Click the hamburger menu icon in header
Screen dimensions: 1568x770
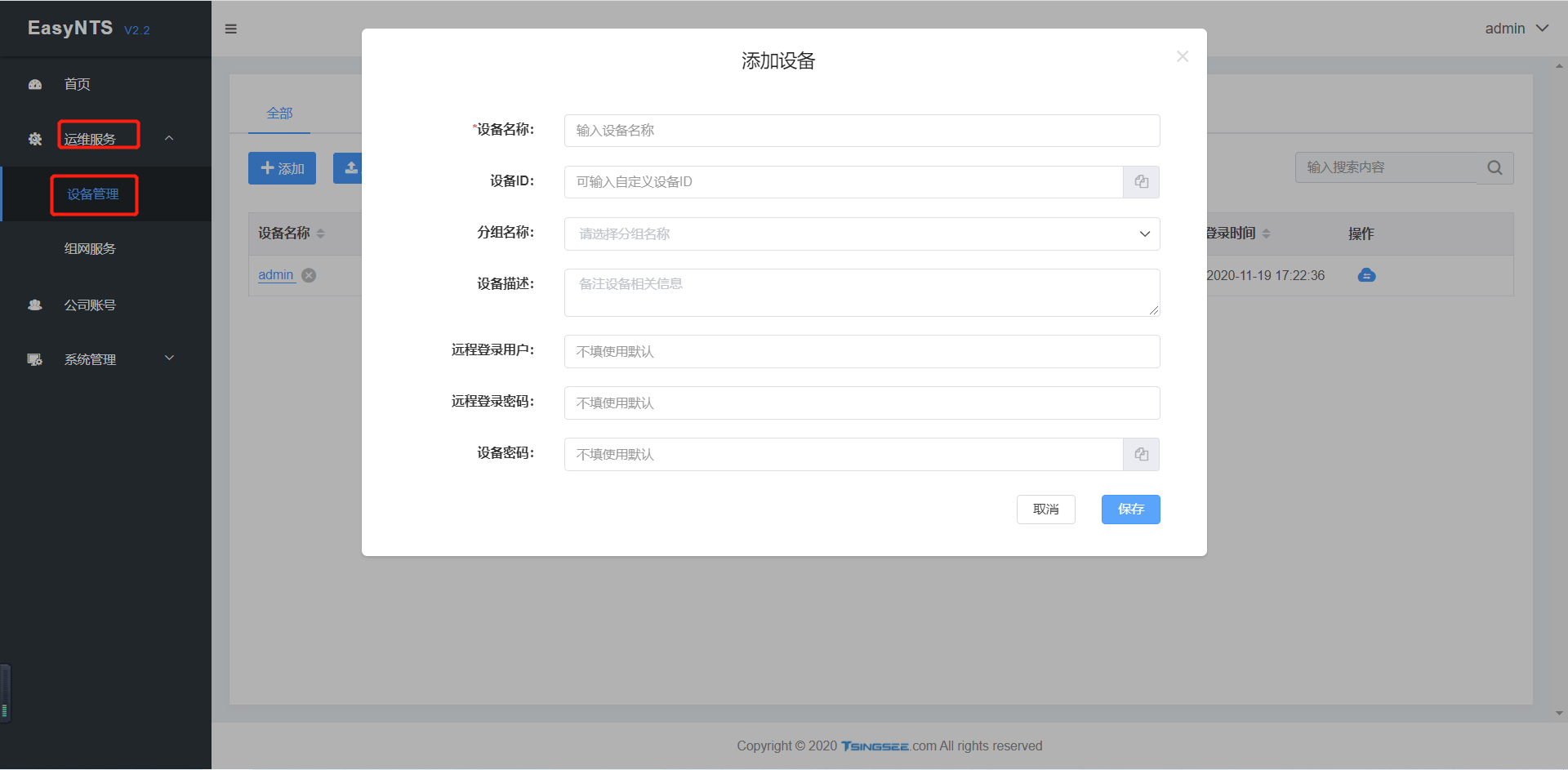(x=231, y=29)
